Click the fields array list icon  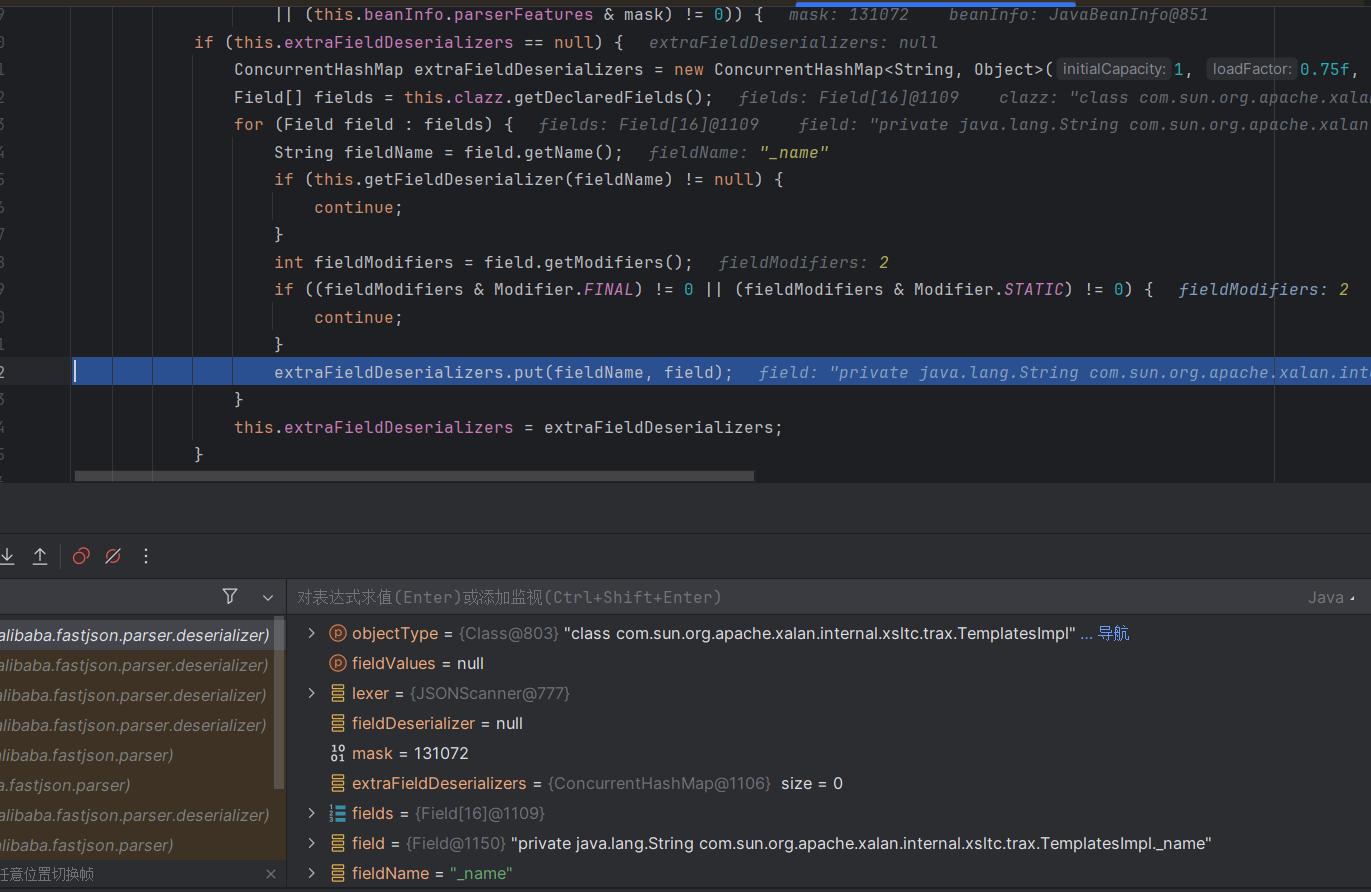[x=337, y=813]
